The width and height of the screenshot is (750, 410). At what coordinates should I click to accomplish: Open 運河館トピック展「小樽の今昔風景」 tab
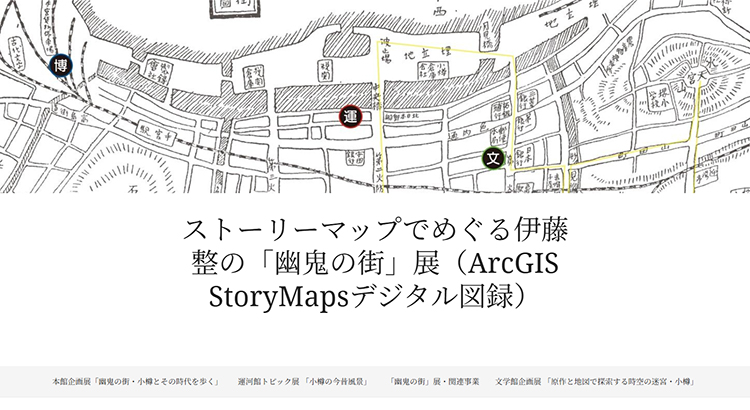click(303, 382)
